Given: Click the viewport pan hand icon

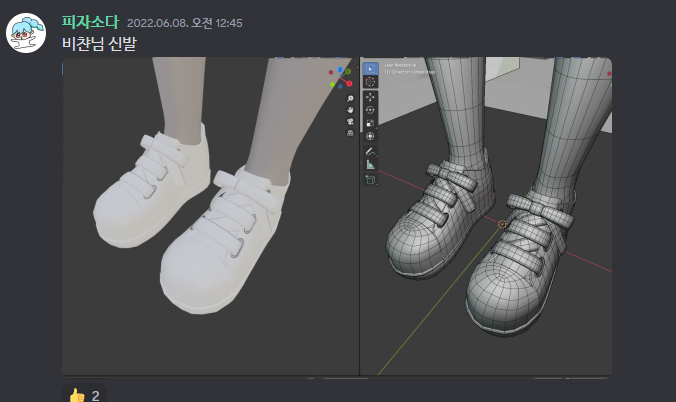Looking at the screenshot, I should pyautogui.click(x=350, y=111).
